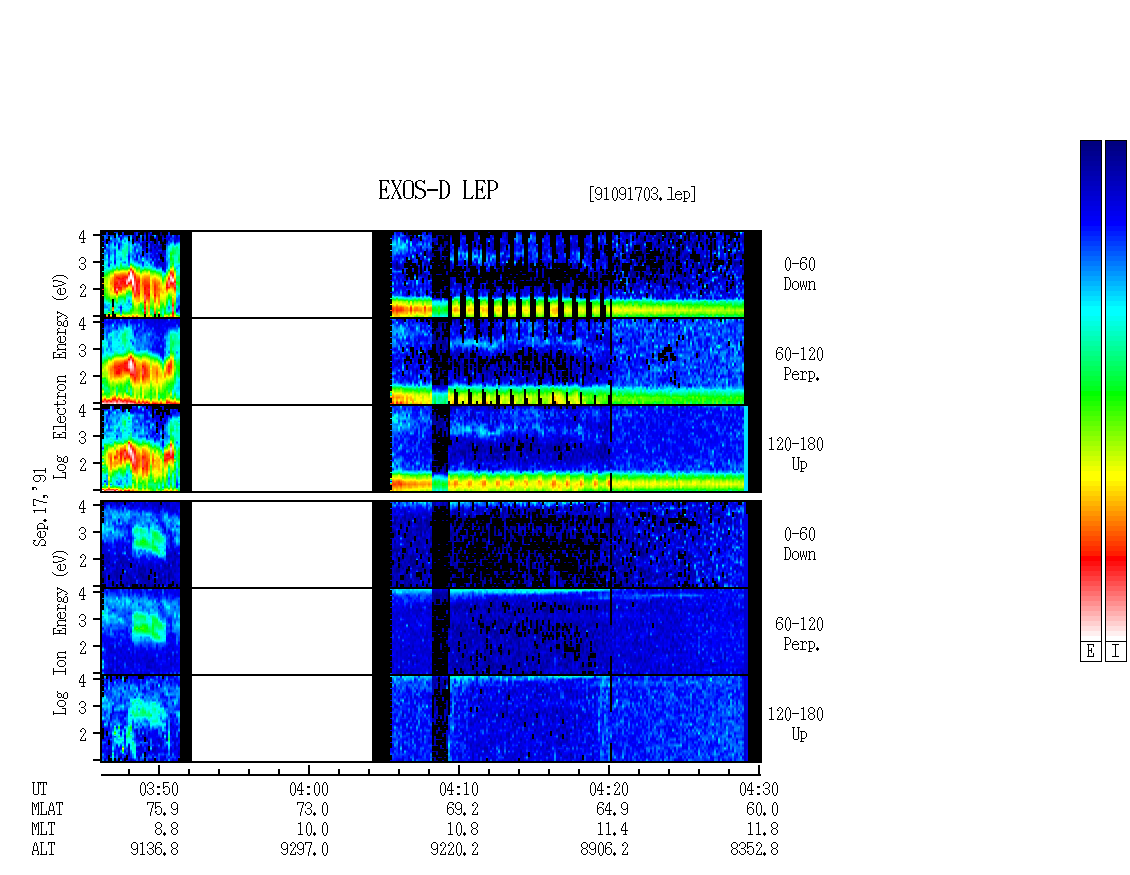Viewport: 1130px width, 875px height.
Task: Click the boxed E label under color bar
Action: click(1090, 652)
